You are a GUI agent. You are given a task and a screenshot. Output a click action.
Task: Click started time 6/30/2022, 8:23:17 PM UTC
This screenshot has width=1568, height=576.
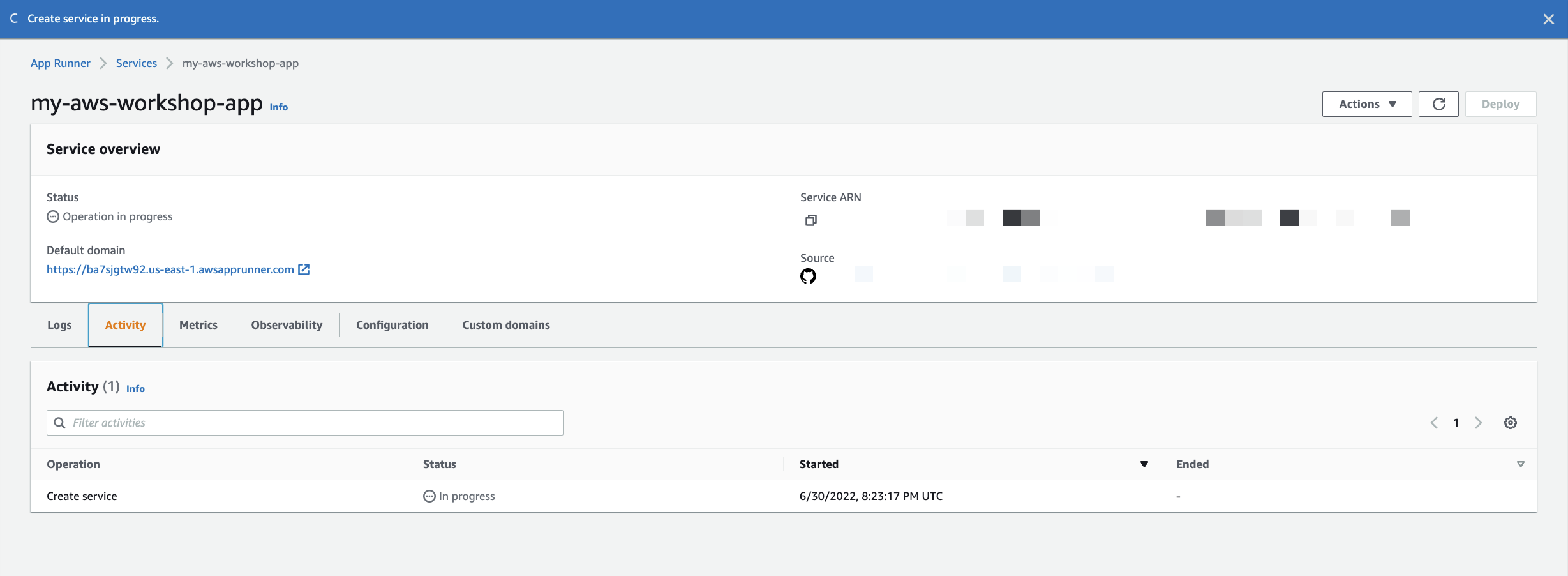871,496
